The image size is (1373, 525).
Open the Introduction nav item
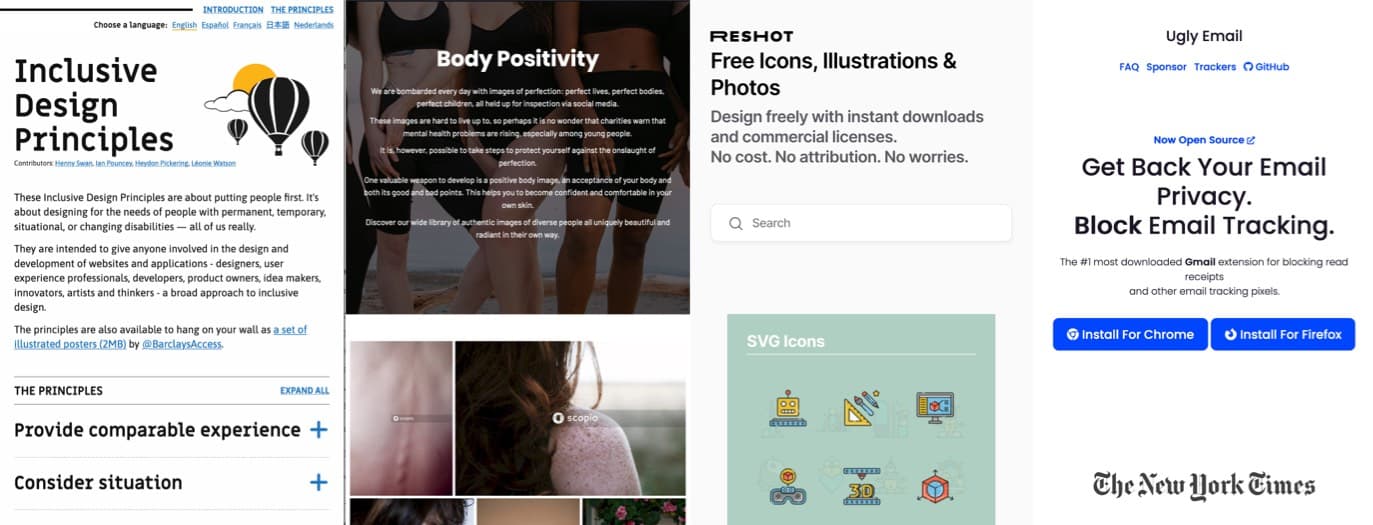coord(233,10)
